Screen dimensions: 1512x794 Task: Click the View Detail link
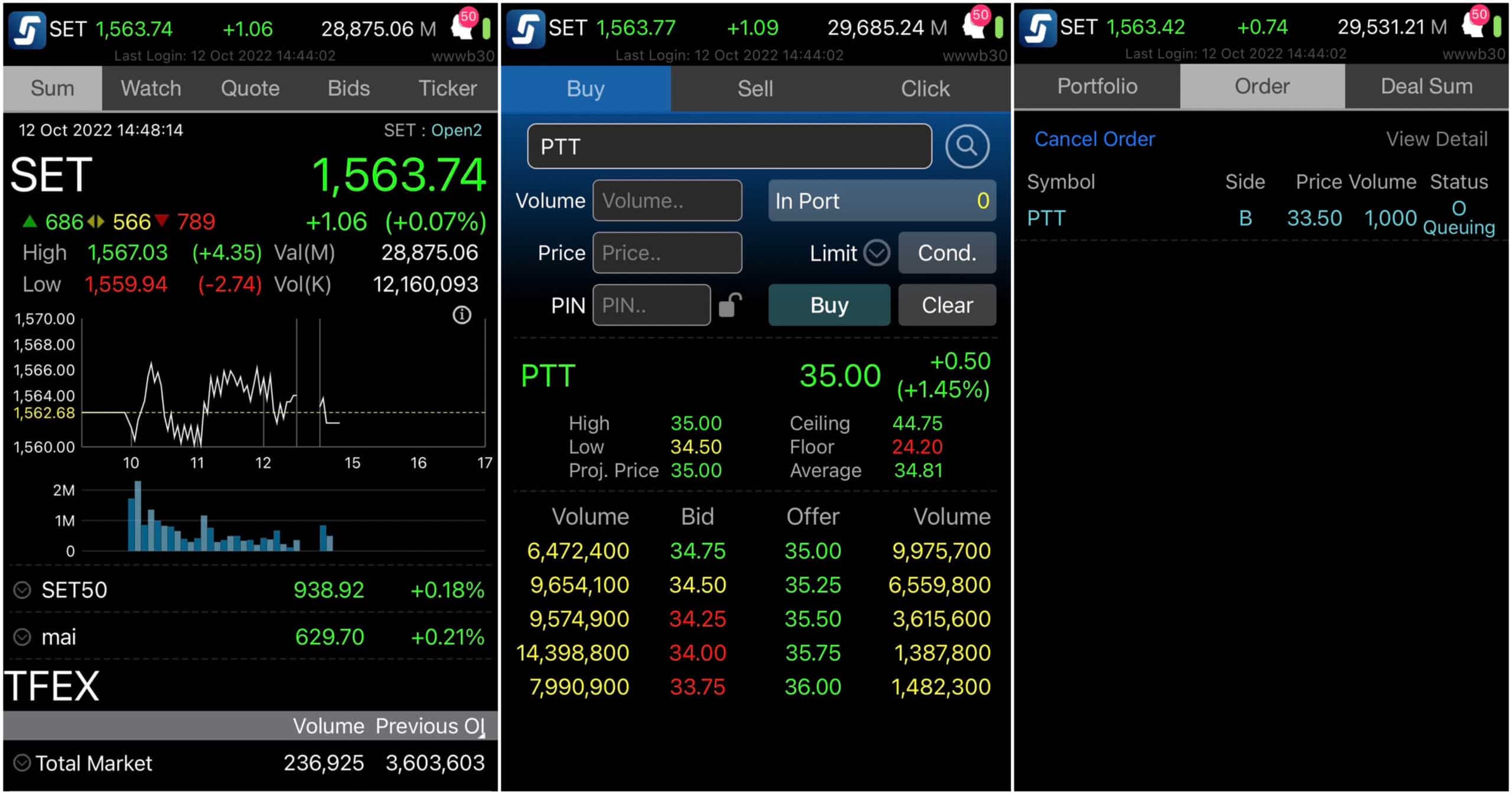pos(1436,139)
